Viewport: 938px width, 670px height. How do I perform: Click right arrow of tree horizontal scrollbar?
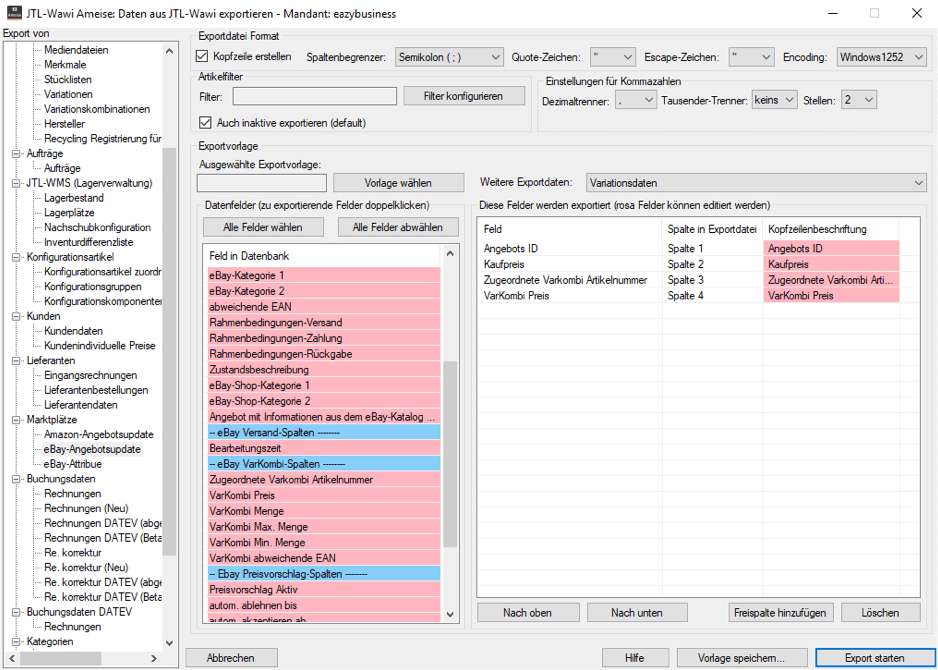click(154, 658)
